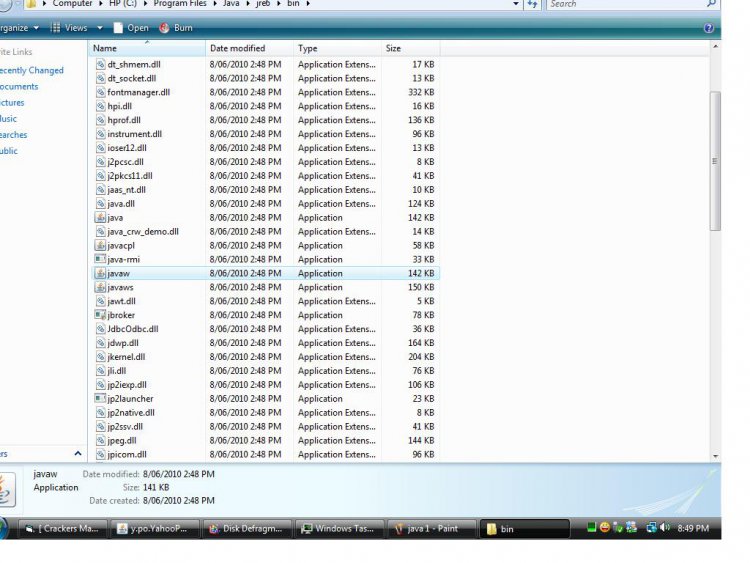Click the Open toolbar button
This screenshot has width=750, height=563.
click(x=131, y=28)
